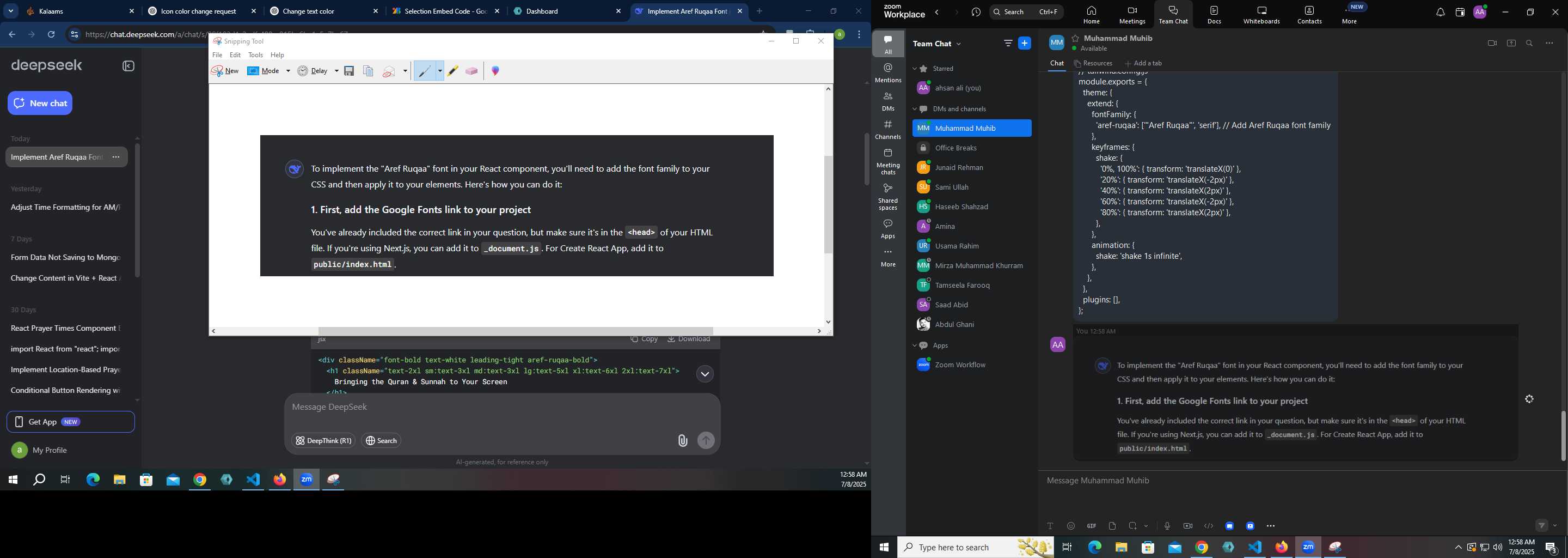
Task: Collapse the Apps section in Zoom sidebar
Action: 914,345
